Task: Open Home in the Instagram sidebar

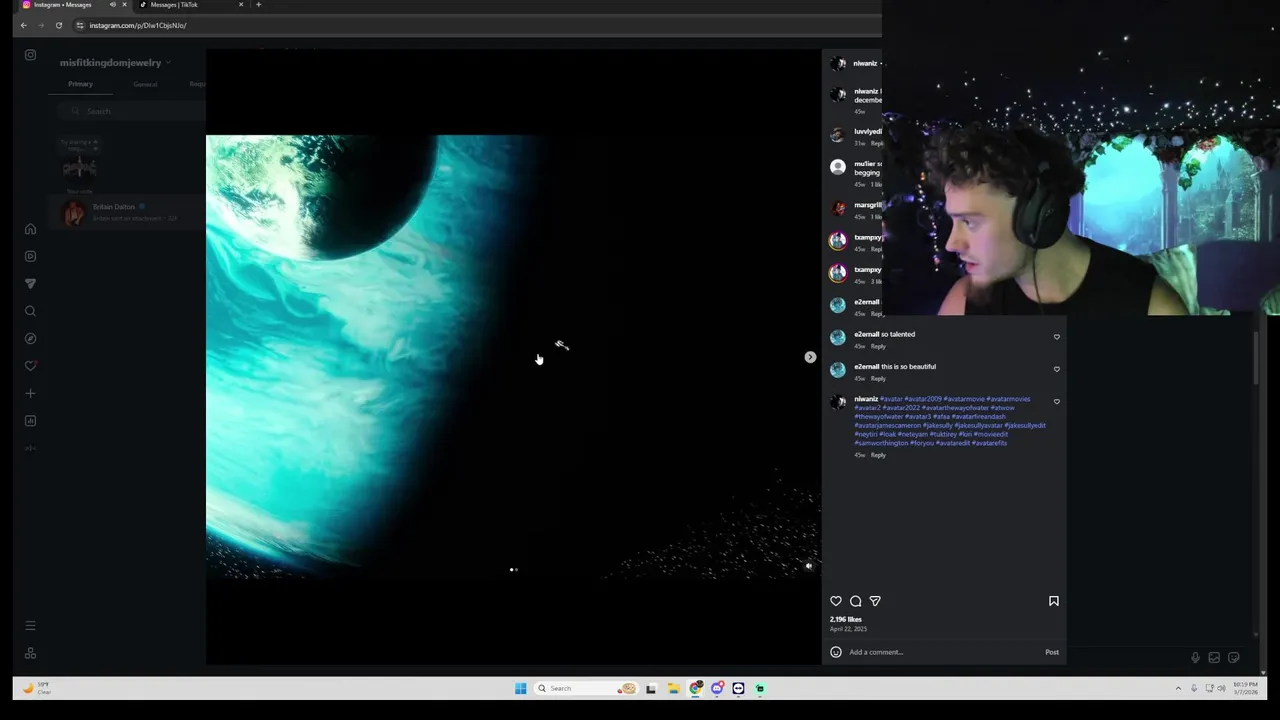Action: click(30, 229)
